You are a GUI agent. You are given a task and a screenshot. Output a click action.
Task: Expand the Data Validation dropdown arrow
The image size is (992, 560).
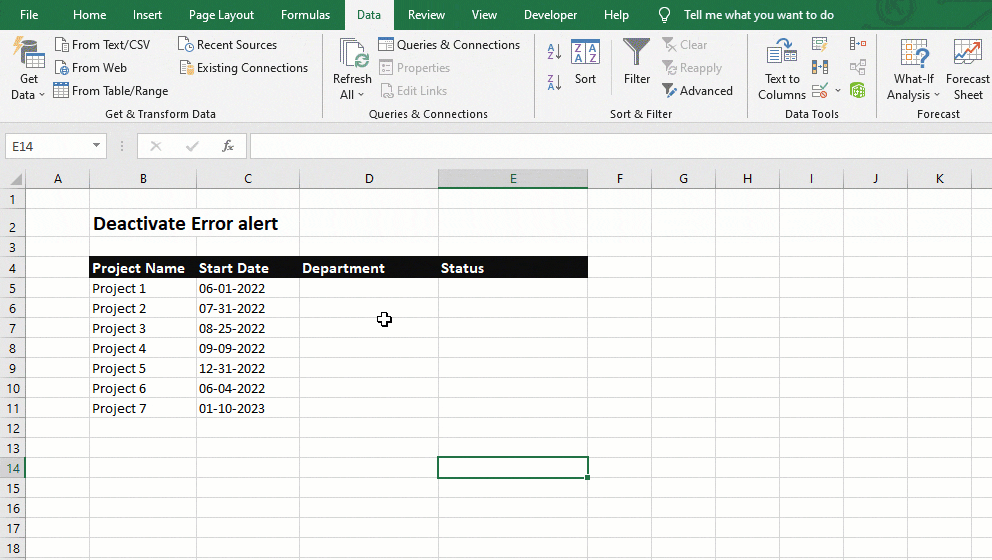(x=838, y=90)
